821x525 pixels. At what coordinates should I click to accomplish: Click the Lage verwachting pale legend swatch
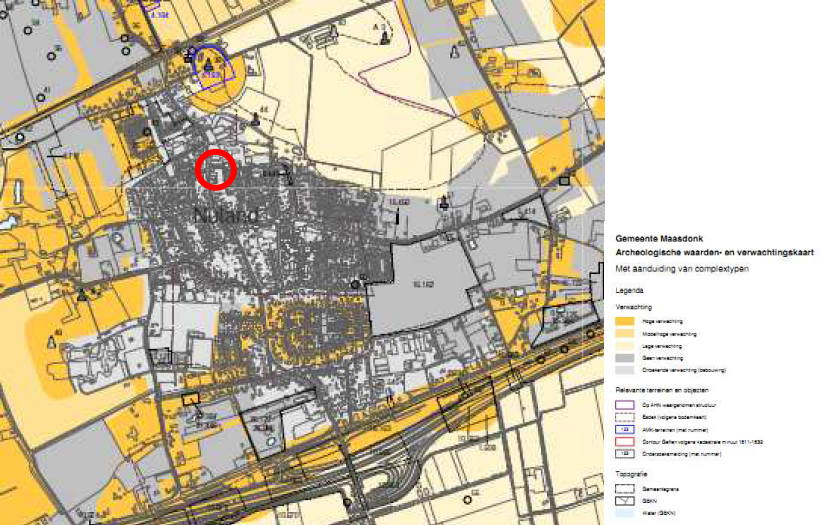point(625,346)
